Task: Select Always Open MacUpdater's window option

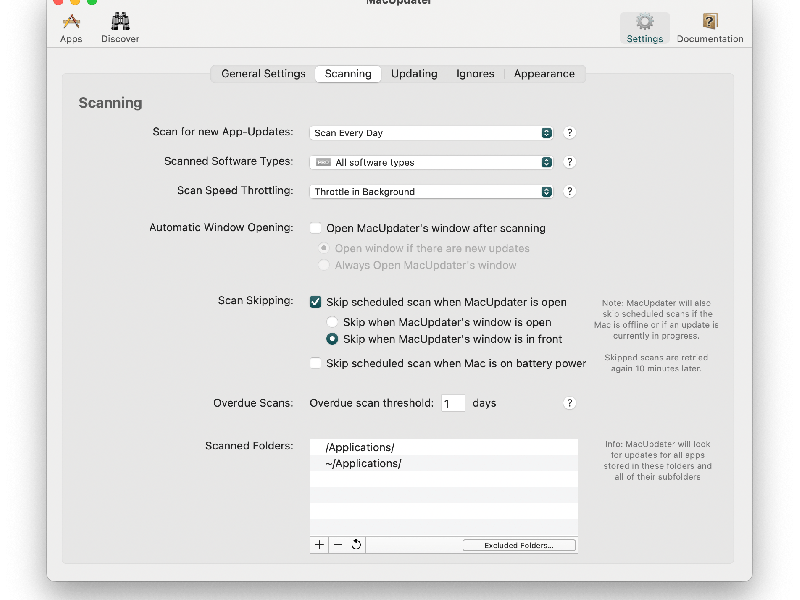Action: [x=323, y=265]
